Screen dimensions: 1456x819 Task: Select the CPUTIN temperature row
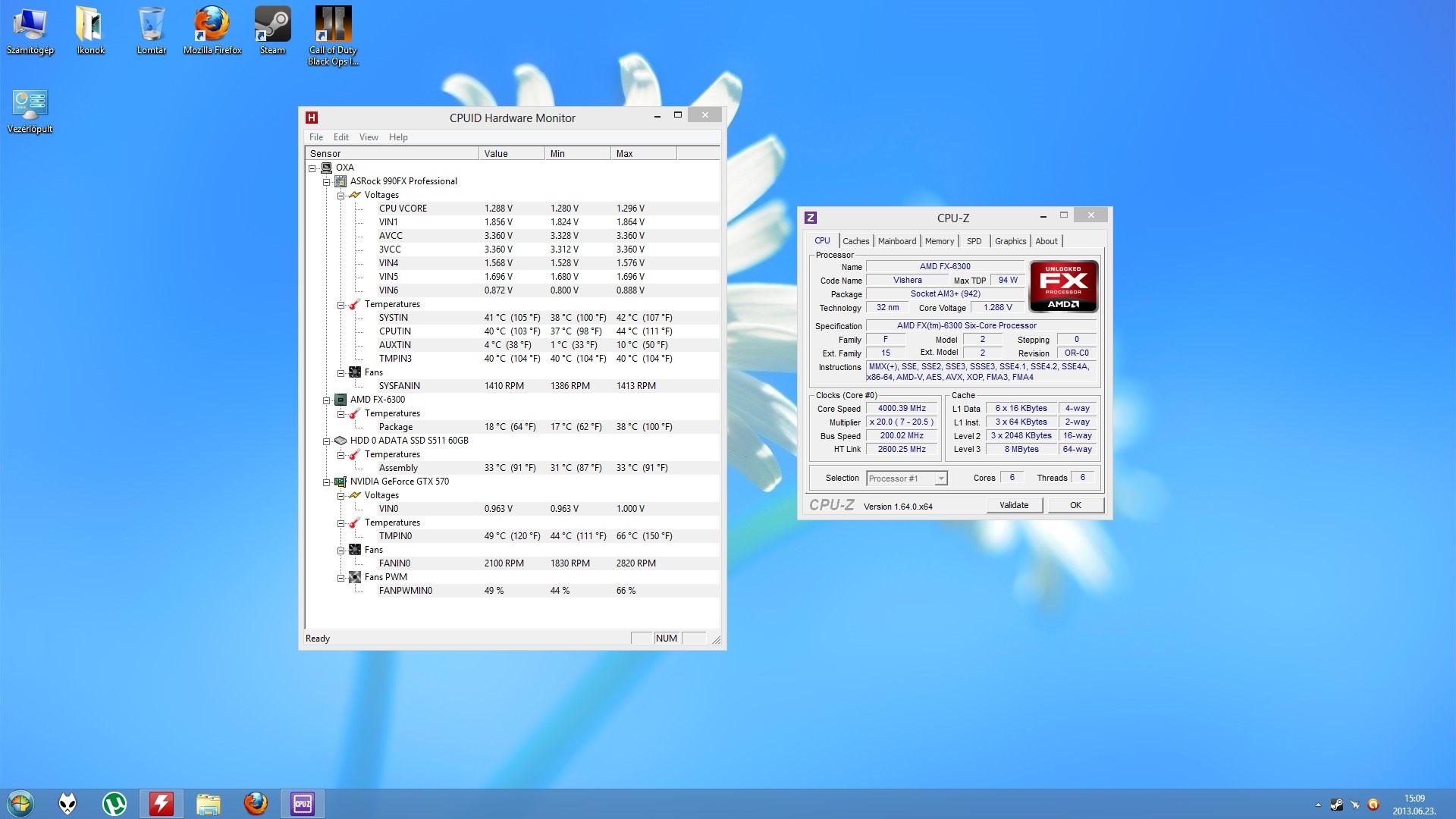click(x=548, y=331)
